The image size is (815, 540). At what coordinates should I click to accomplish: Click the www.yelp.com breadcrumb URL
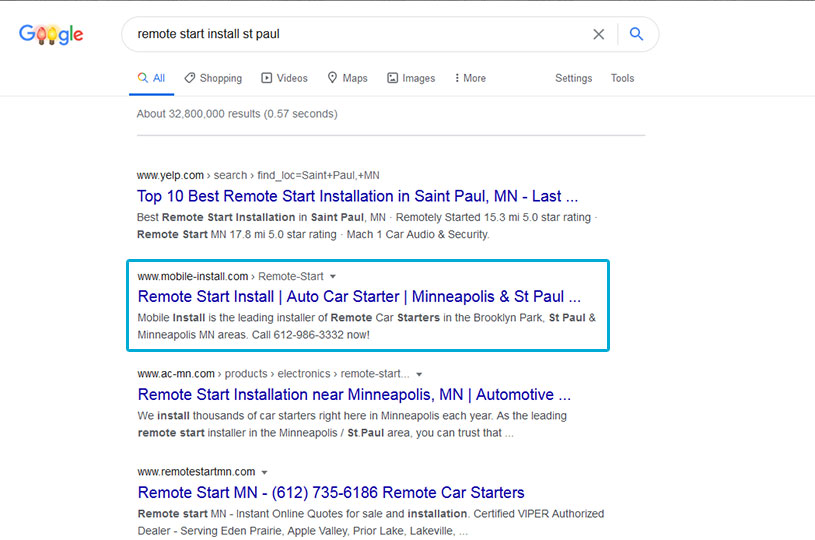[258, 175]
